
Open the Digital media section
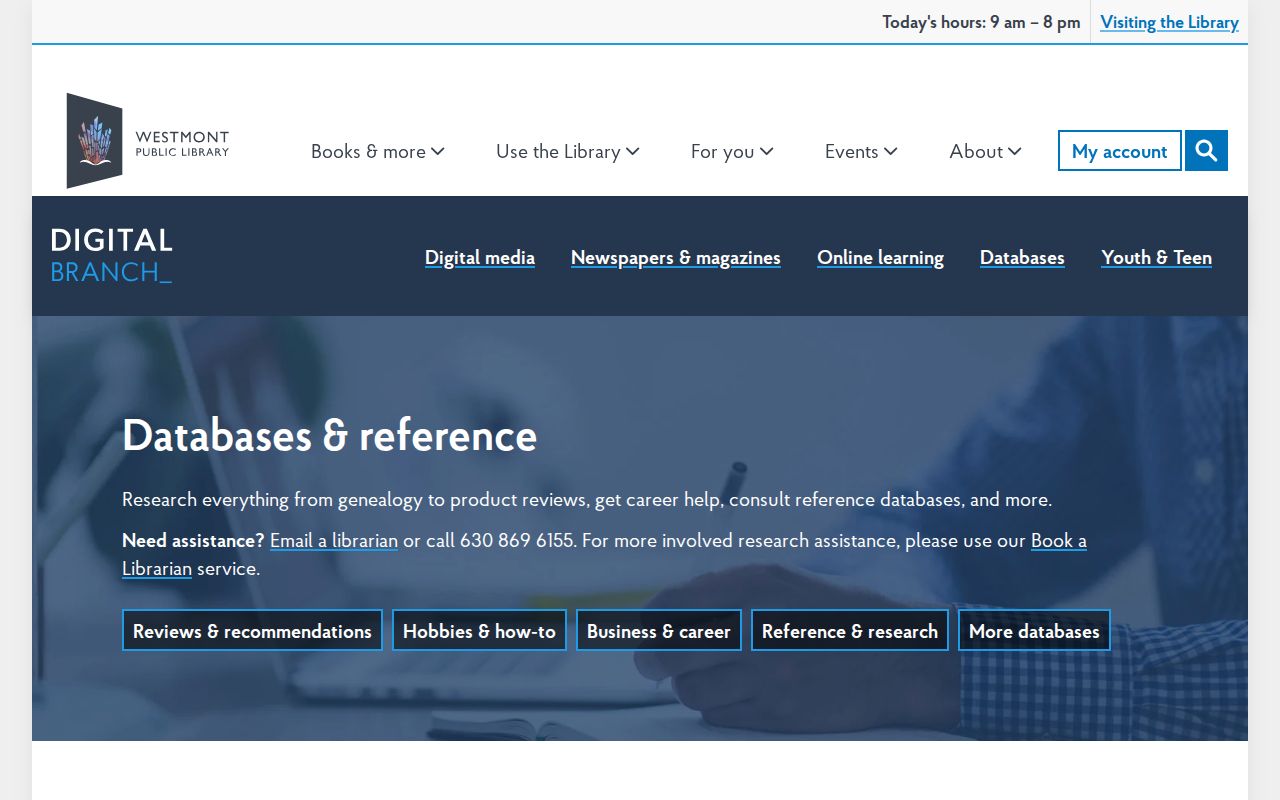pyautogui.click(x=480, y=258)
